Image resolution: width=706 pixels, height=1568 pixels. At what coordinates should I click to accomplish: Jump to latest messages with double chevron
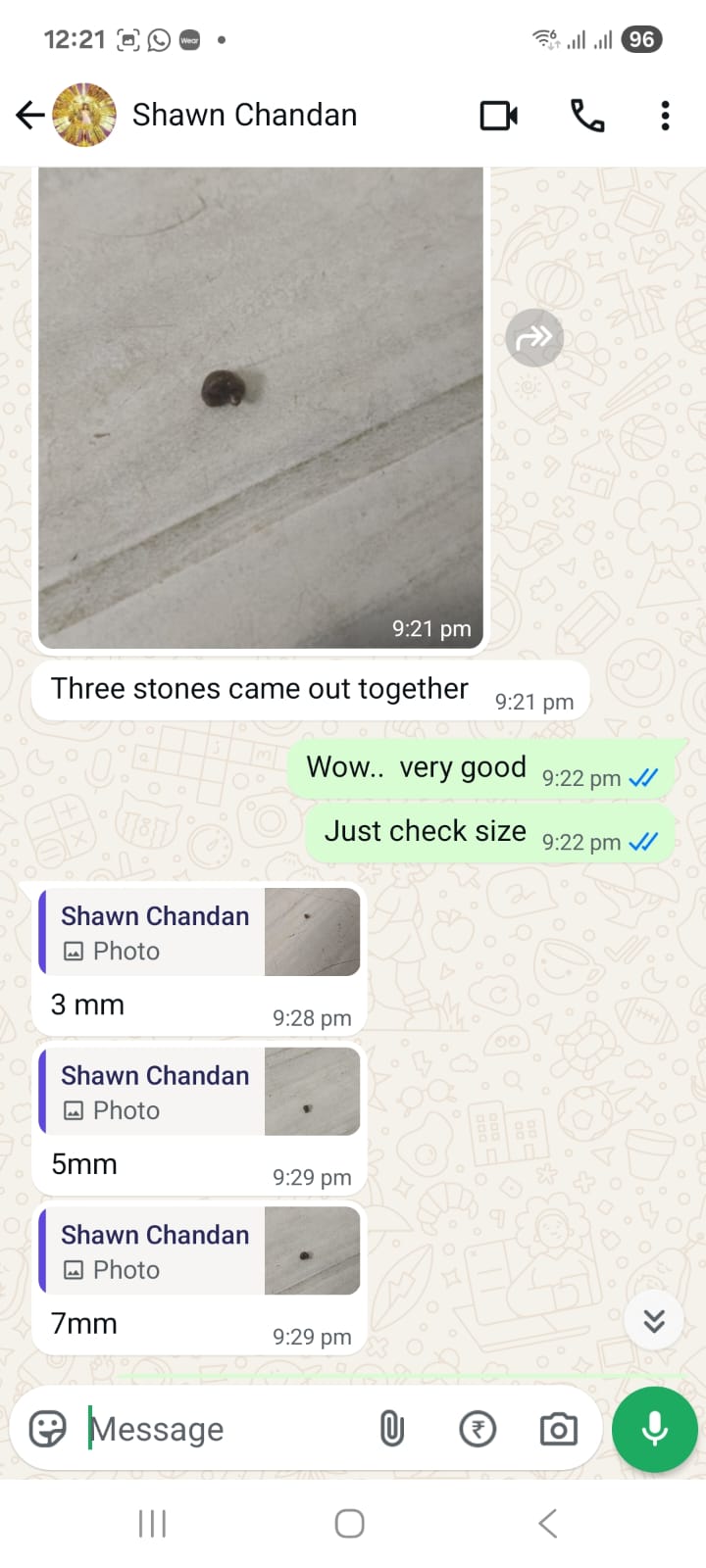click(654, 1321)
